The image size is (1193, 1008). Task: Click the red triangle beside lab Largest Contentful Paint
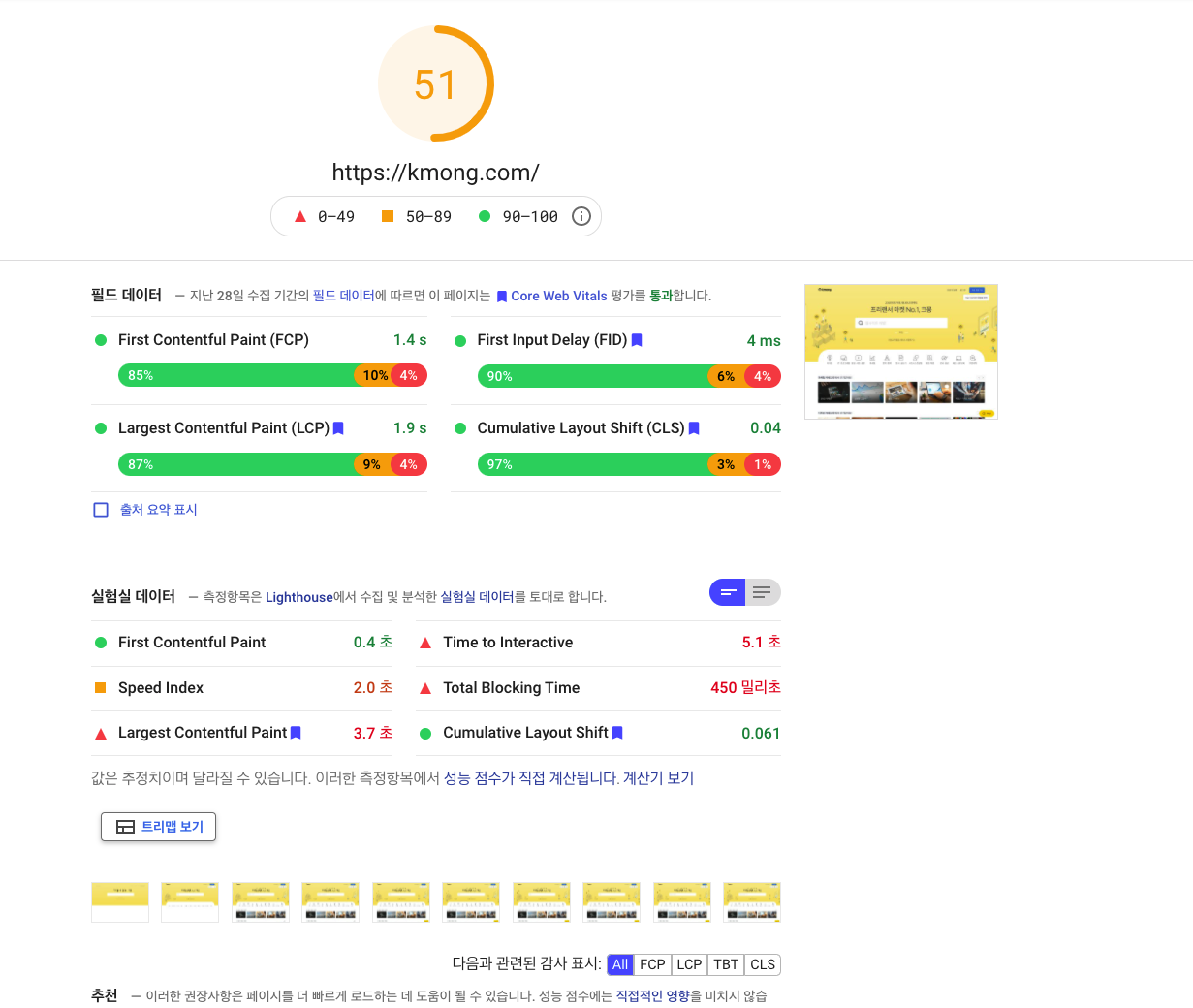point(100,734)
